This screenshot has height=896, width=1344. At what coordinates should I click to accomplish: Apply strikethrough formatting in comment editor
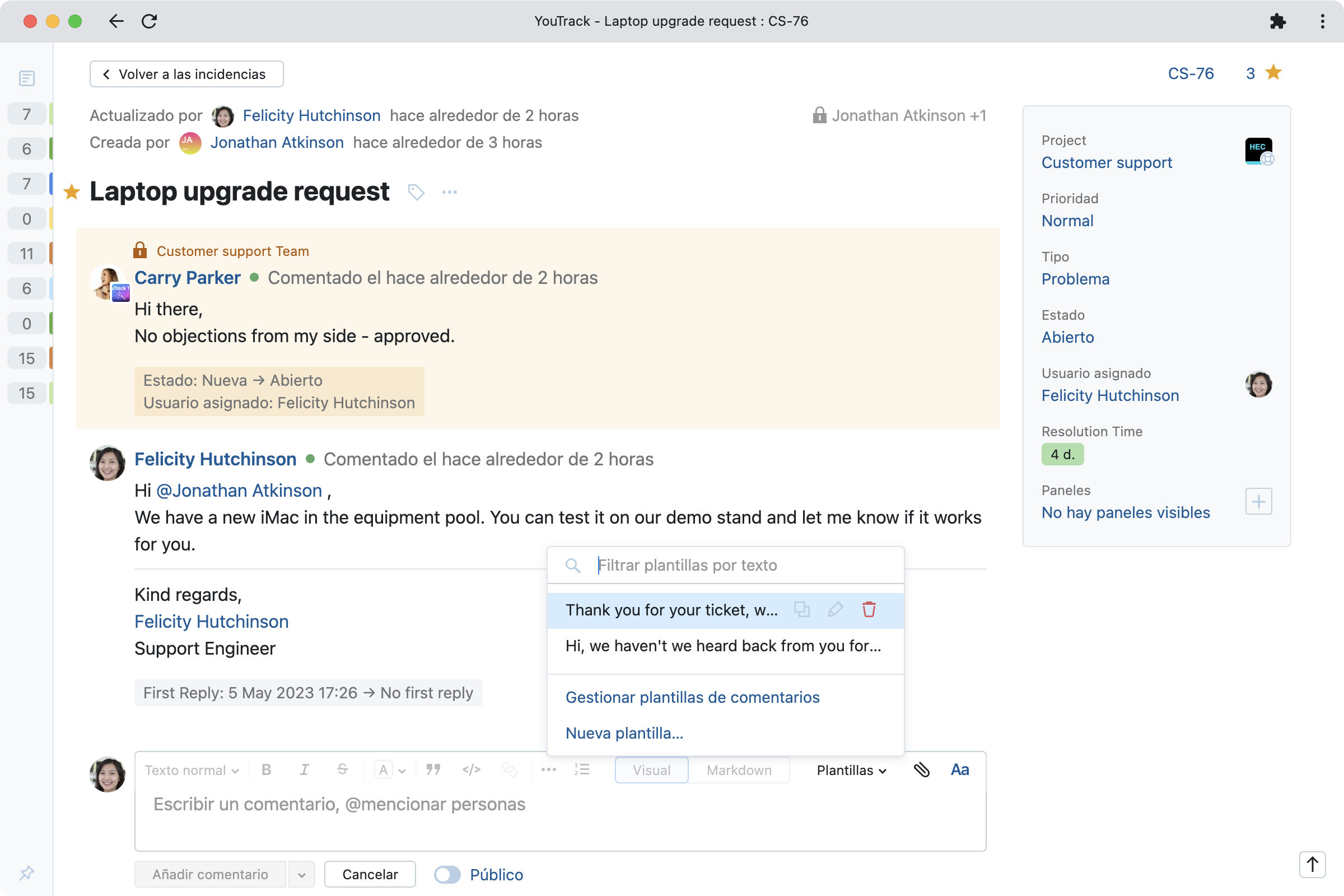click(x=342, y=769)
